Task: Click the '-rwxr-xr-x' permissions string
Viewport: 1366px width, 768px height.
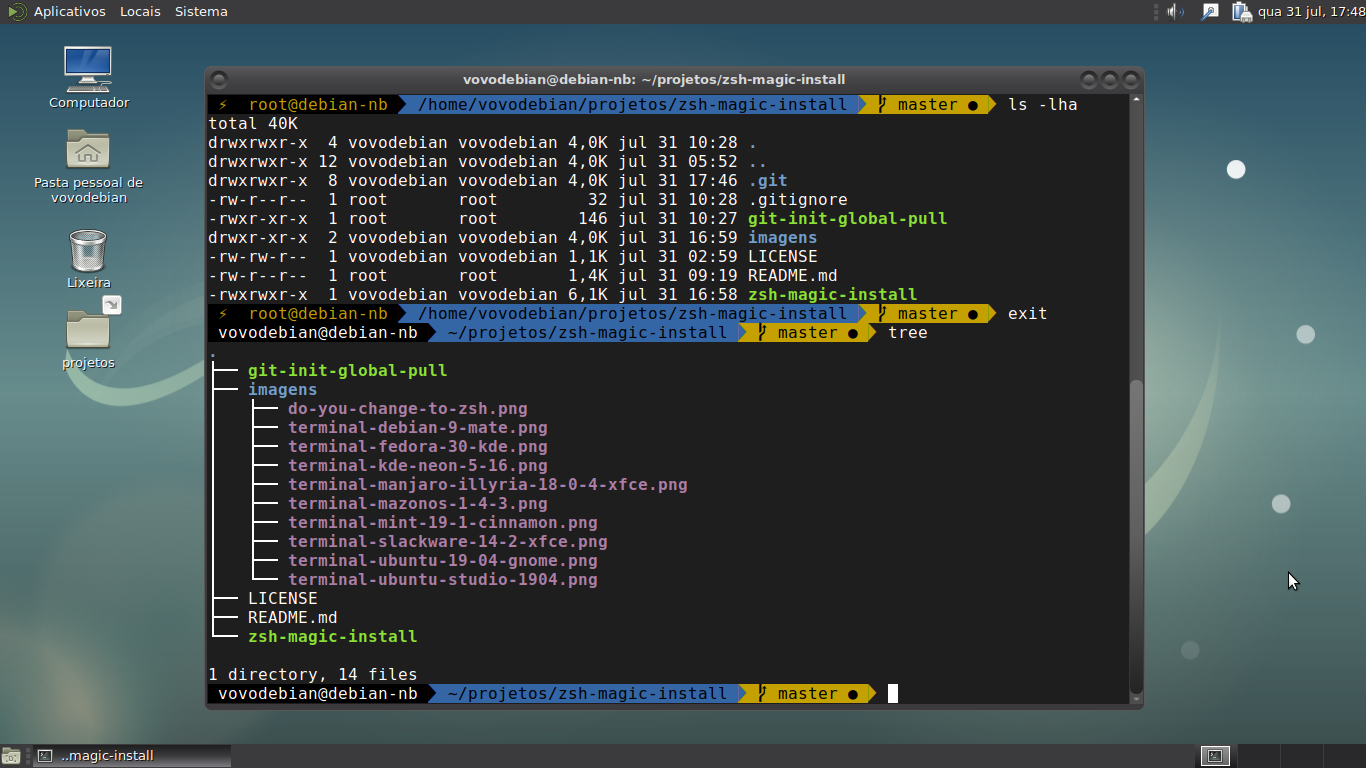Action: [x=258, y=218]
